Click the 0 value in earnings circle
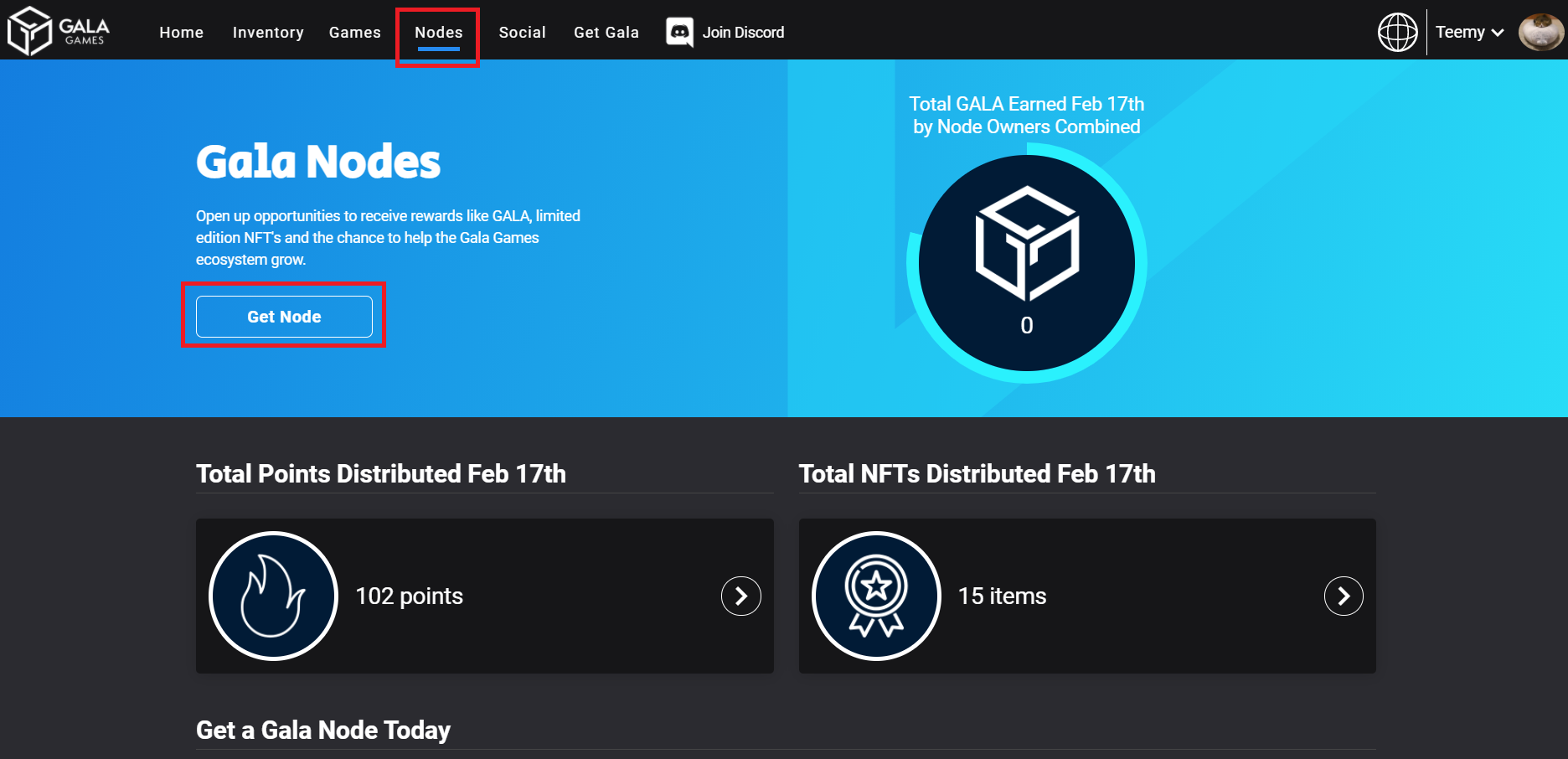The height and width of the screenshot is (759, 1568). pos(1027,325)
